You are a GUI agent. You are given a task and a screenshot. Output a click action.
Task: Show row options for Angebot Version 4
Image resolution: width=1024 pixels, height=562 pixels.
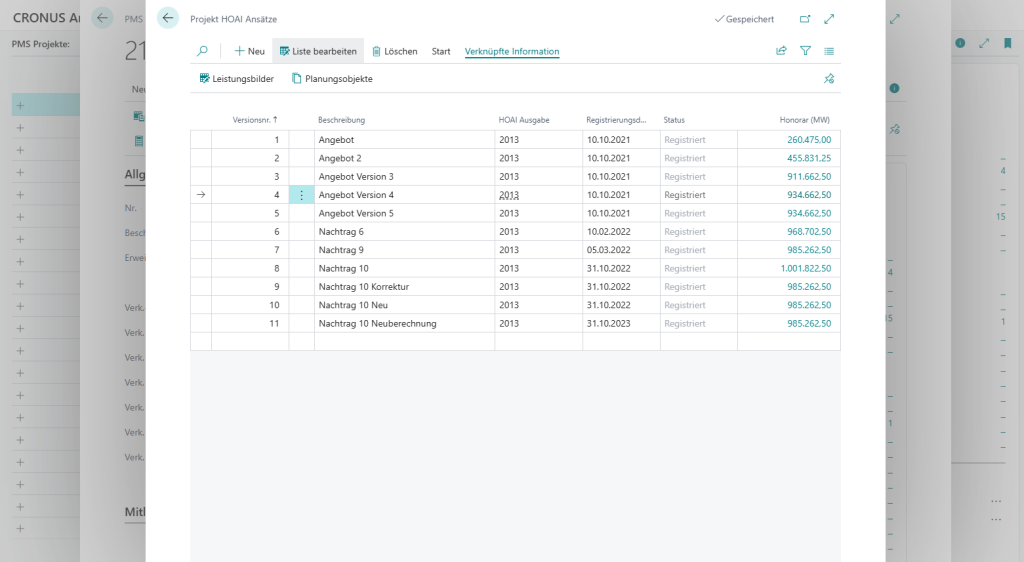301,195
